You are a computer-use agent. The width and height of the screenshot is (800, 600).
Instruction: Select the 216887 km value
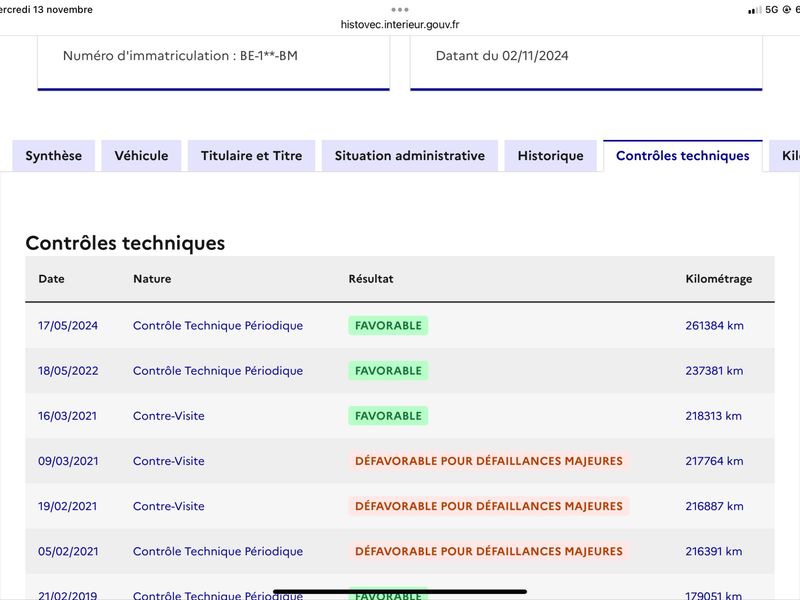point(714,506)
